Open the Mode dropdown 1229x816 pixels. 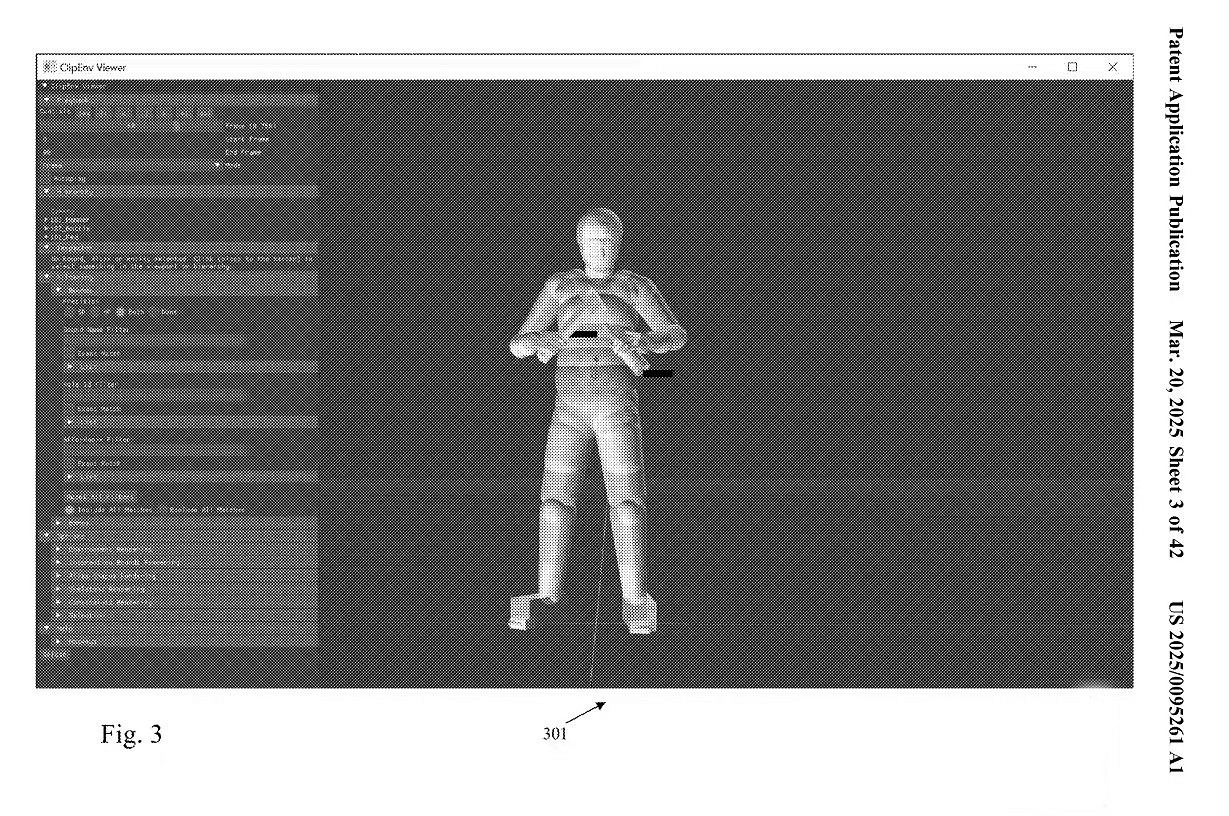coord(219,165)
